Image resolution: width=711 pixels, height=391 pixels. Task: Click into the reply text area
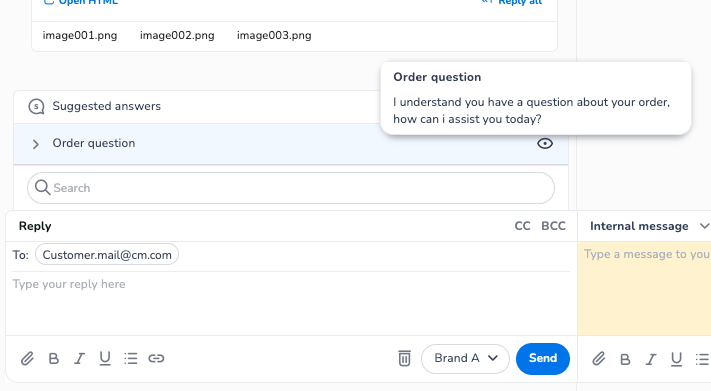click(x=291, y=303)
